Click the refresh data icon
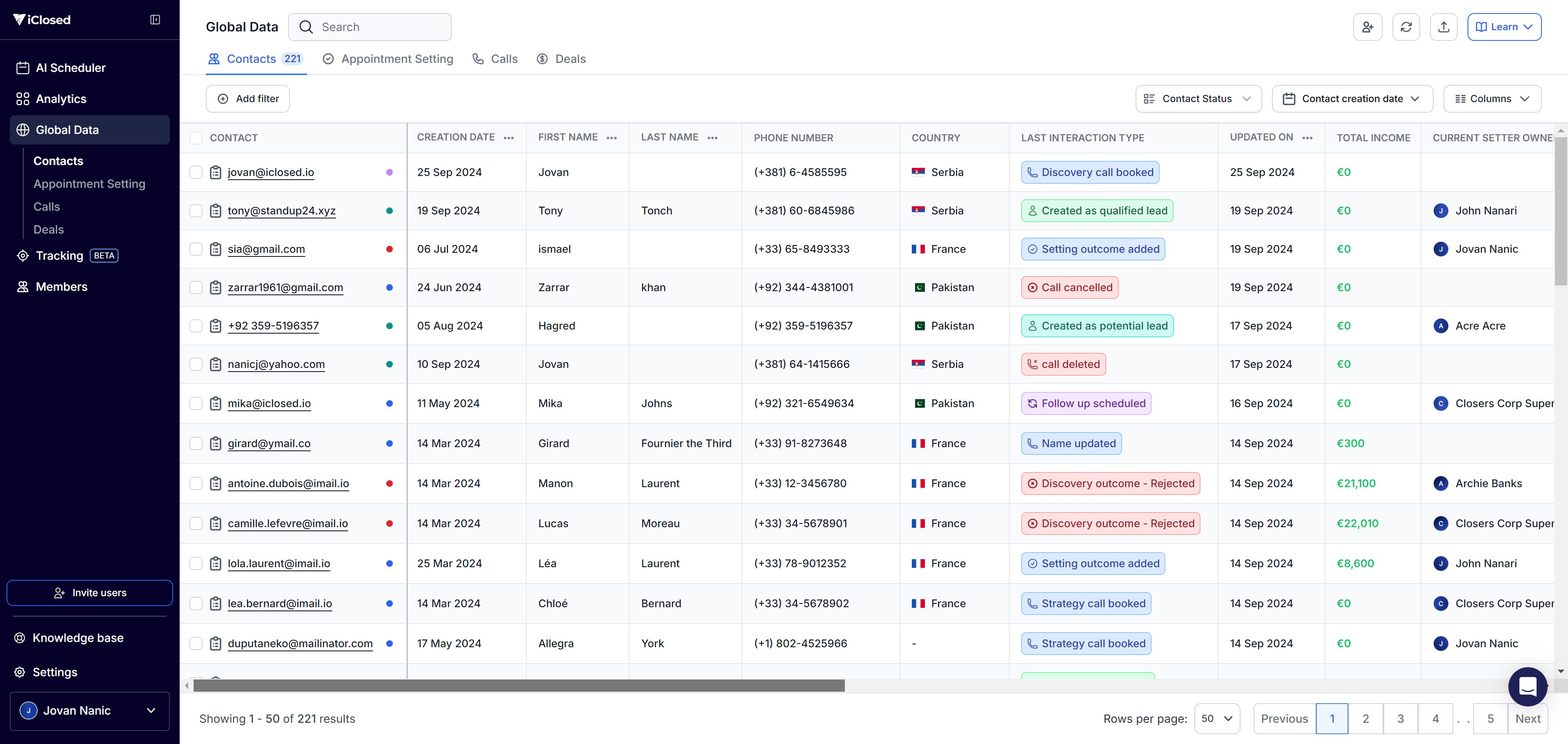This screenshot has width=1568, height=744. pos(1405,27)
